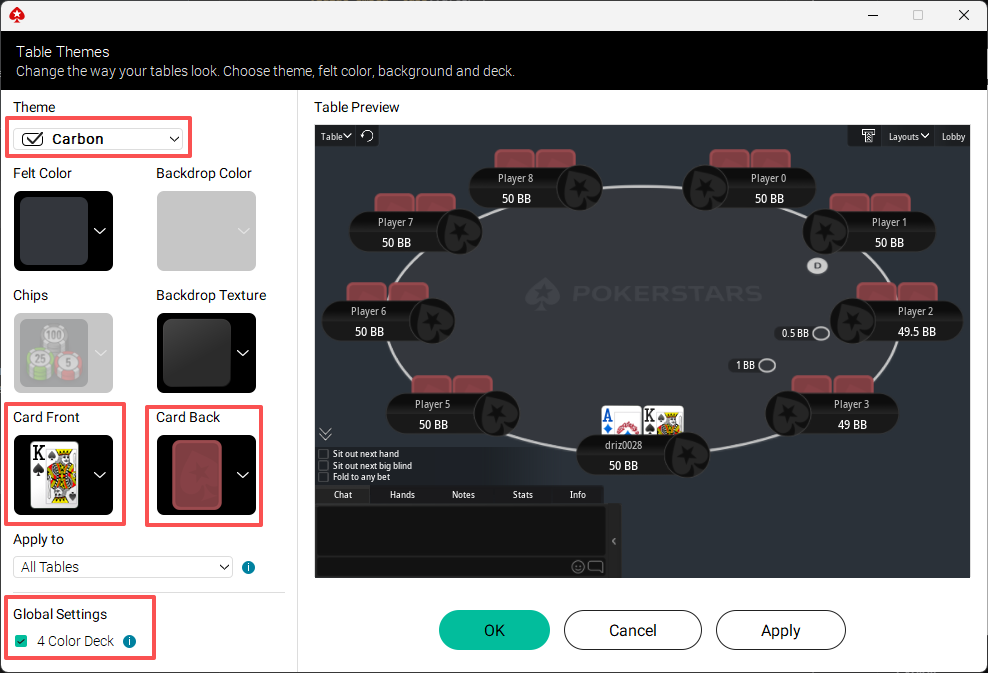This screenshot has height=673, width=988.
Task: Click Player 1 avatar star icon
Action: pyautogui.click(x=825, y=232)
